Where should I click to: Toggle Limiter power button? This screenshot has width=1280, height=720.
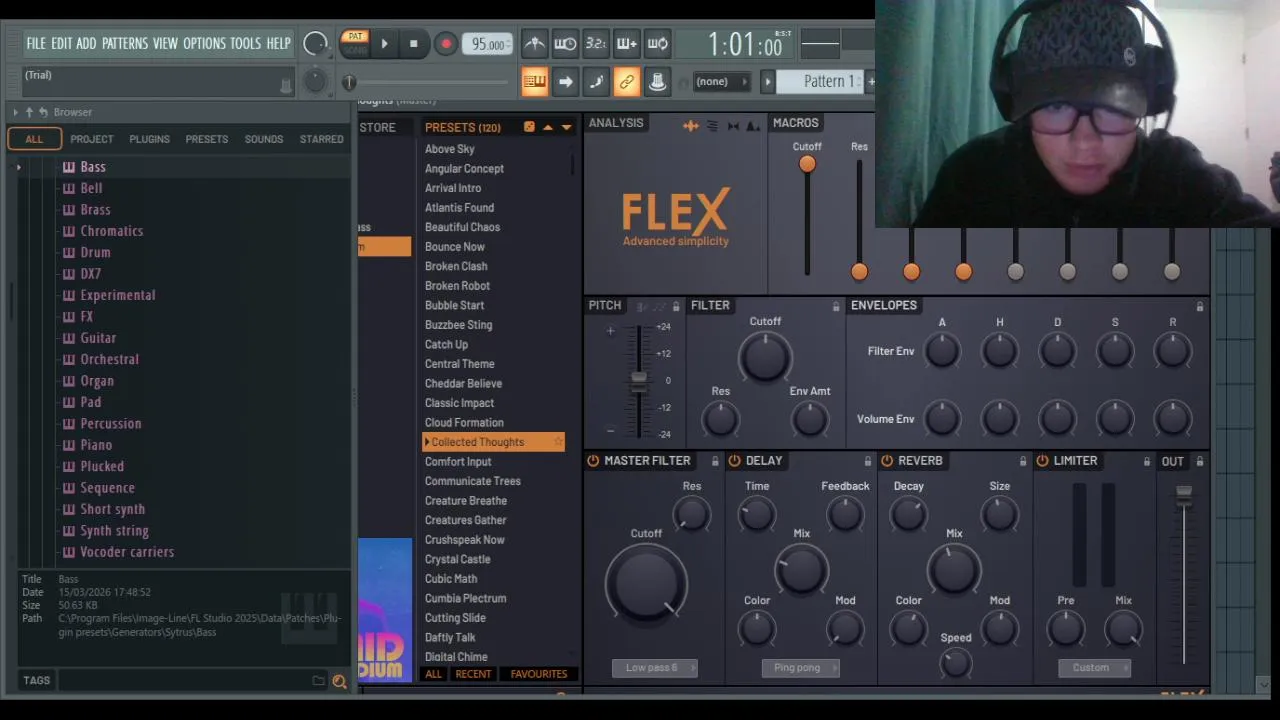pyautogui.click(x=1042, y=461)
